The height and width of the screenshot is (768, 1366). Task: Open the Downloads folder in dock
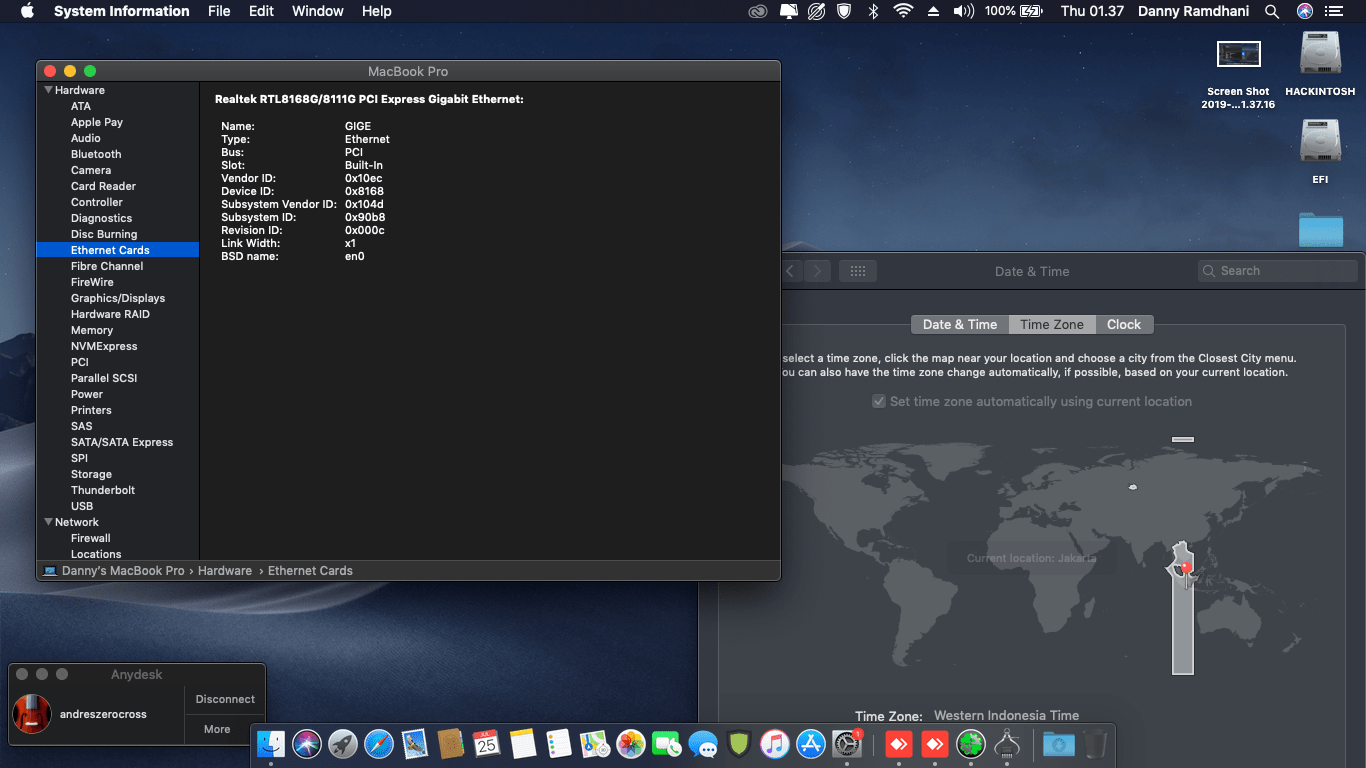(x=1059, y=744)
